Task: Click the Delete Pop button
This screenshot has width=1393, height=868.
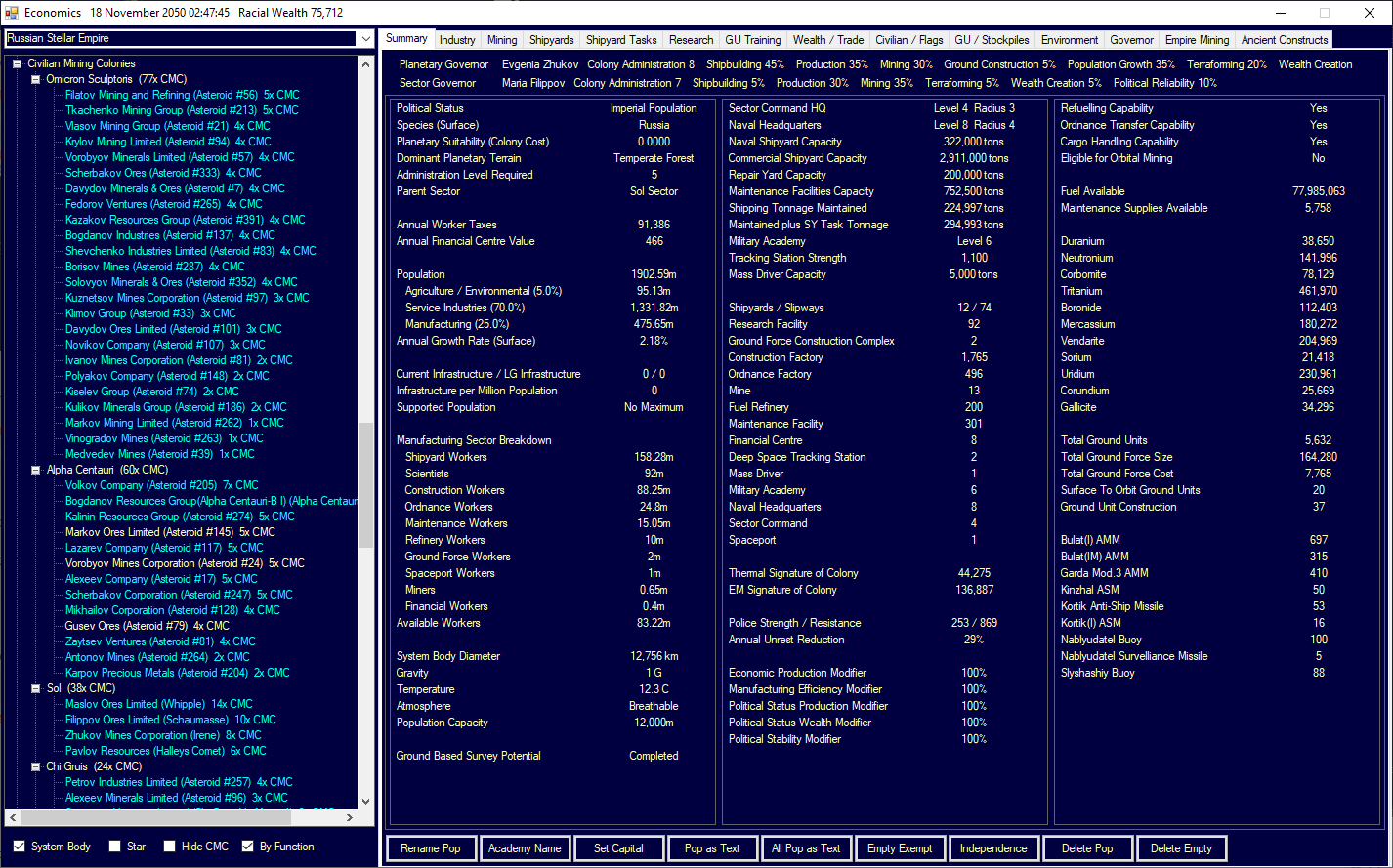Action: pos(1087,848)
